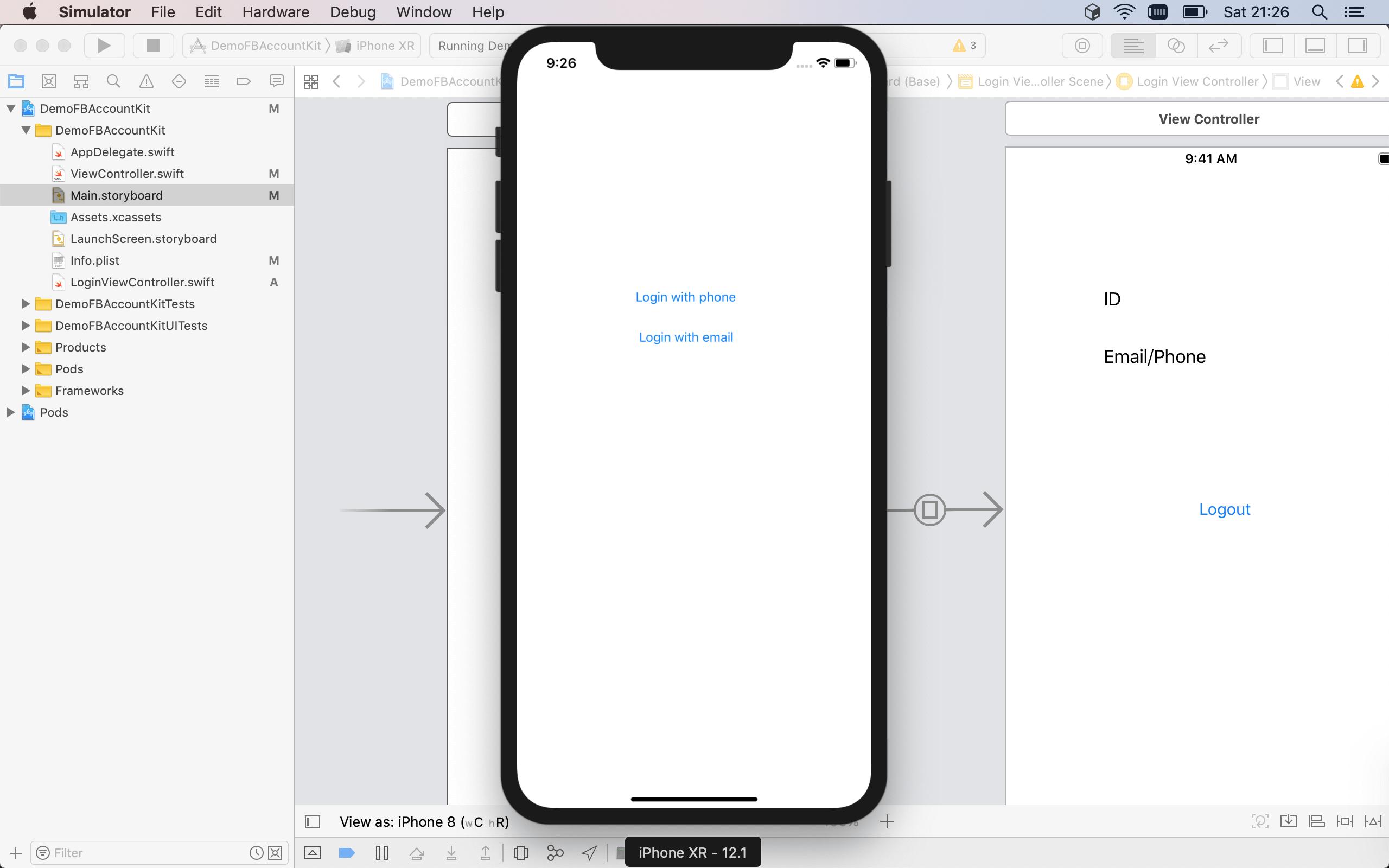This screenshot has width=1389, height=868.
Task: Toggle the Logout button in storyboard
Action: [x=1223, y=509]
